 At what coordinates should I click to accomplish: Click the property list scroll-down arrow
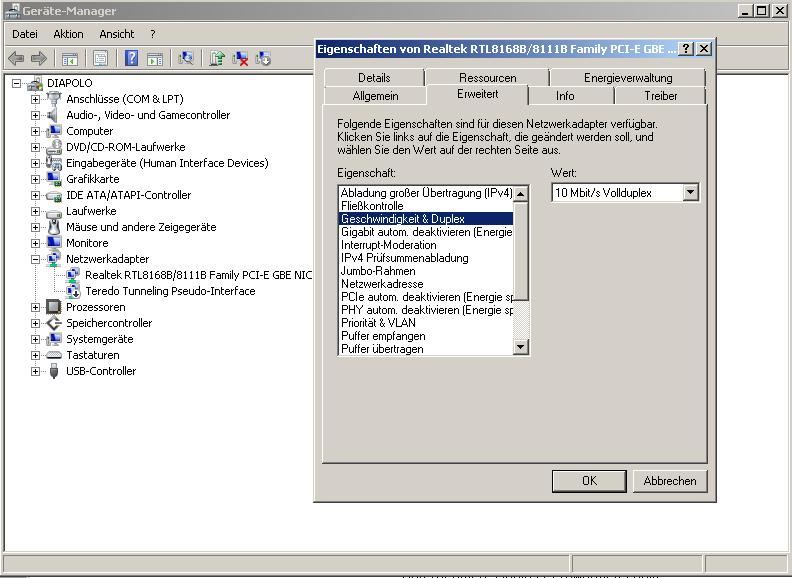pyautogui.click(x=520, y=347)
